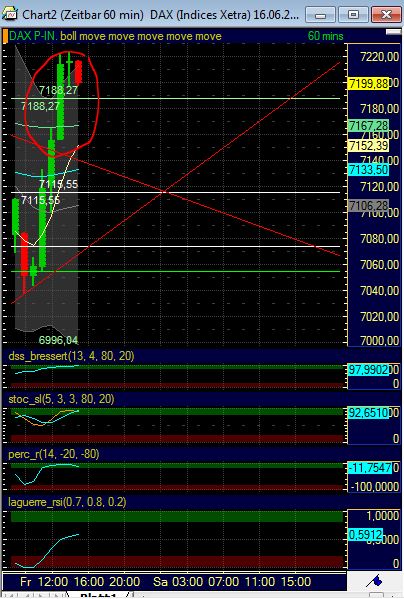Click the window title Chart2 (Zeitbar 60 min)
The width and height of the screenshot is (404, 599).
click(83, 15)
